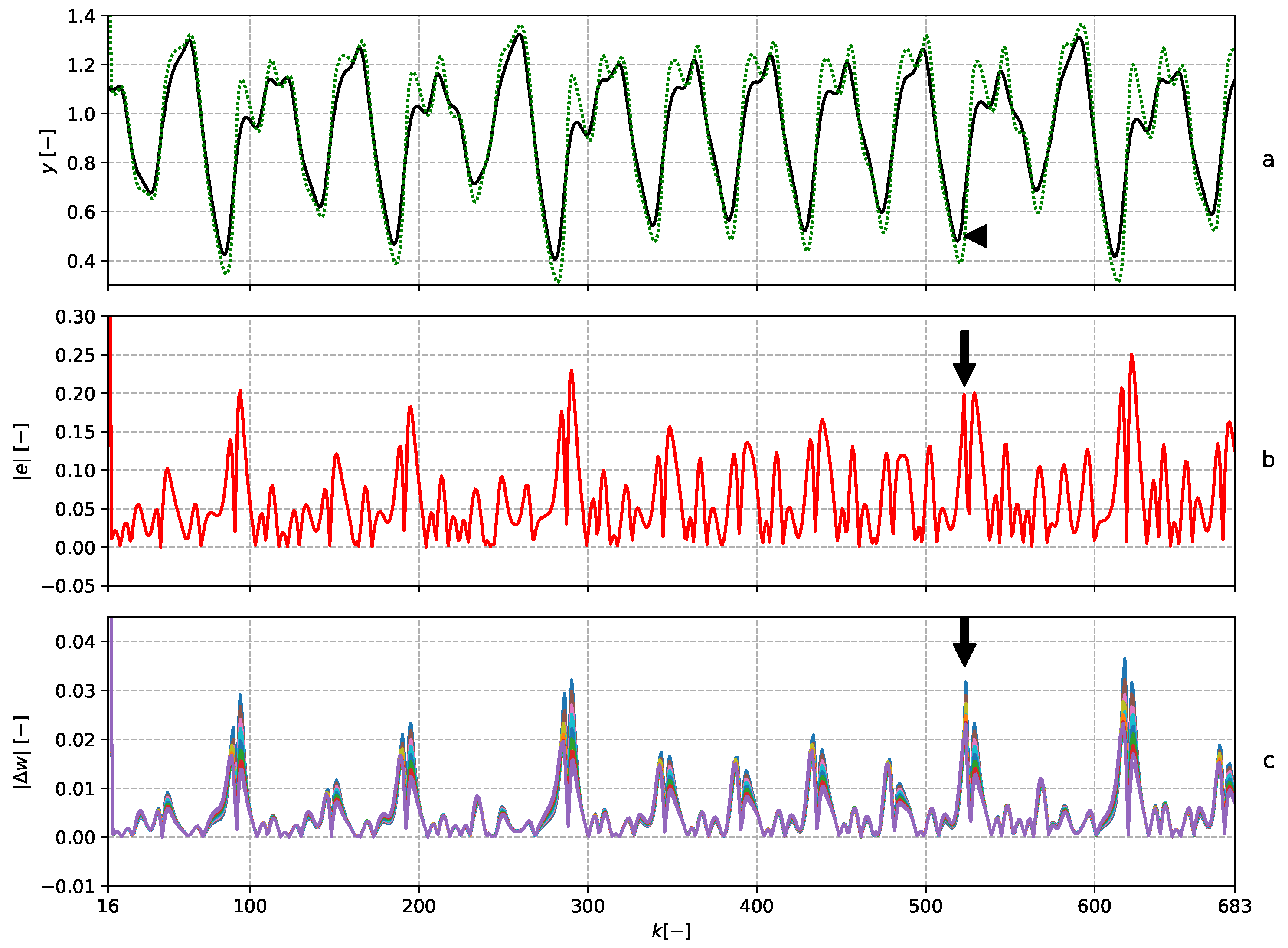Screen dimensions: 1288x948
Task: Click the 0.30 tick label in plot b
Action: [75, 317]
